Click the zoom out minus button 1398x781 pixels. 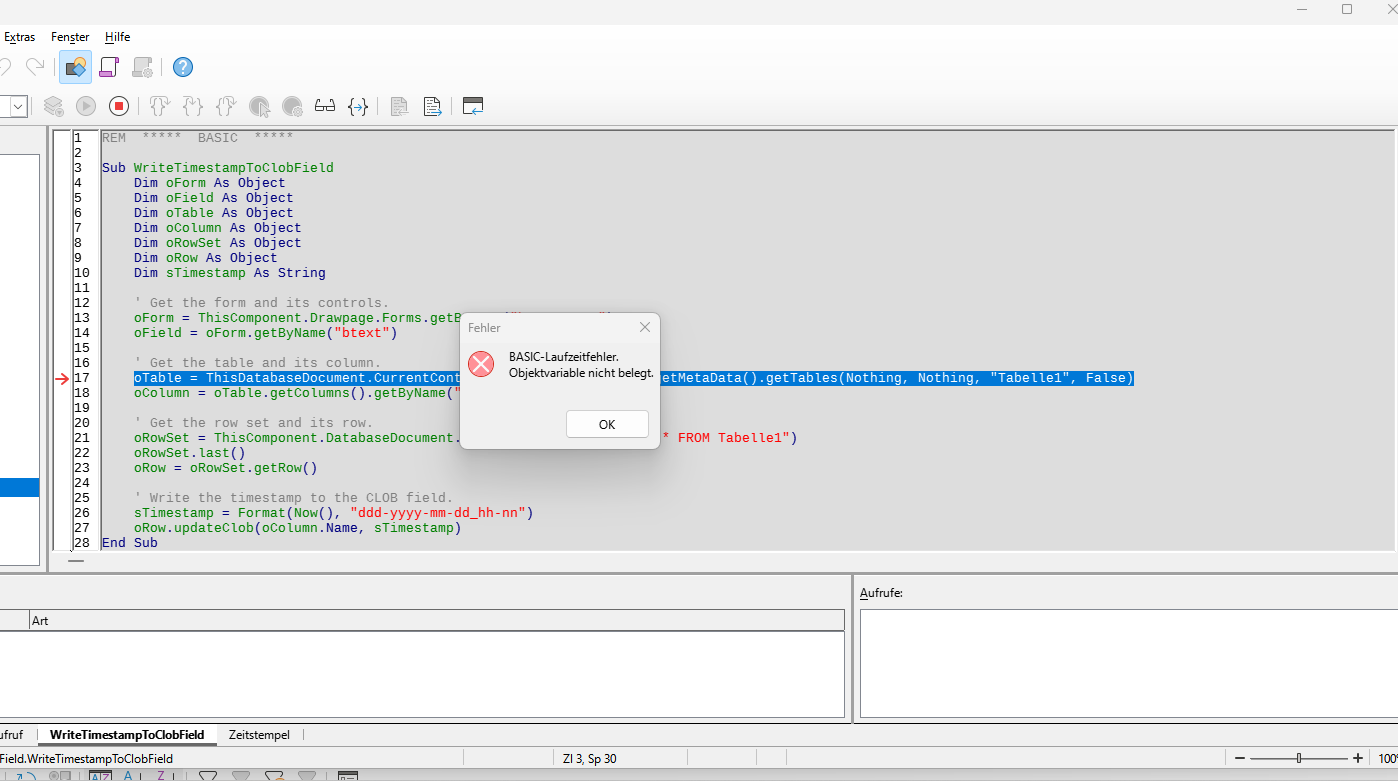click(1240, 758)
